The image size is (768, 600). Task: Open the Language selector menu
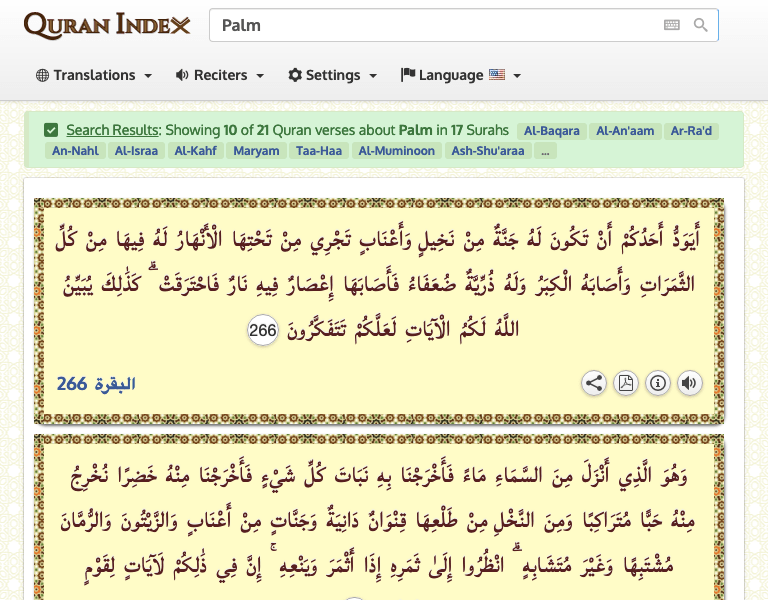point(460,75)
